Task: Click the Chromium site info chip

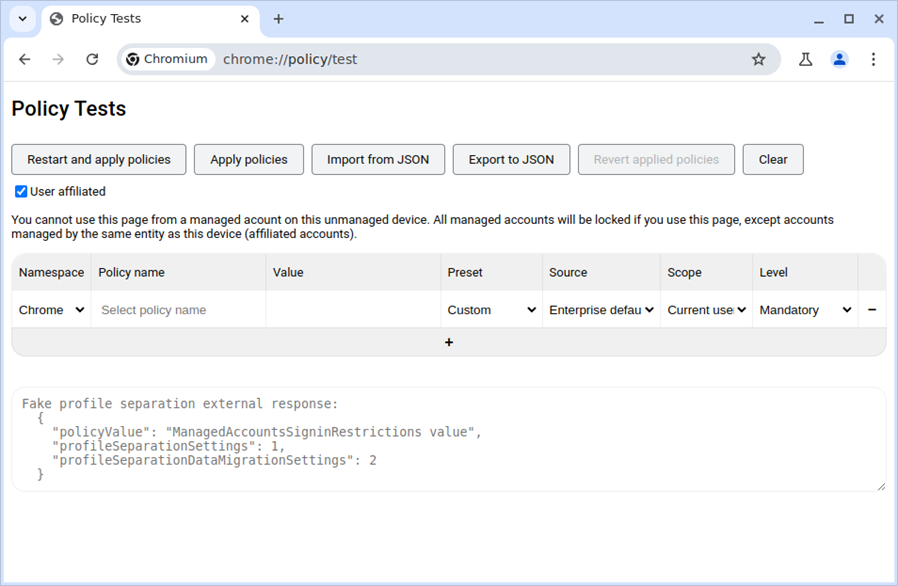Action: 167,59
